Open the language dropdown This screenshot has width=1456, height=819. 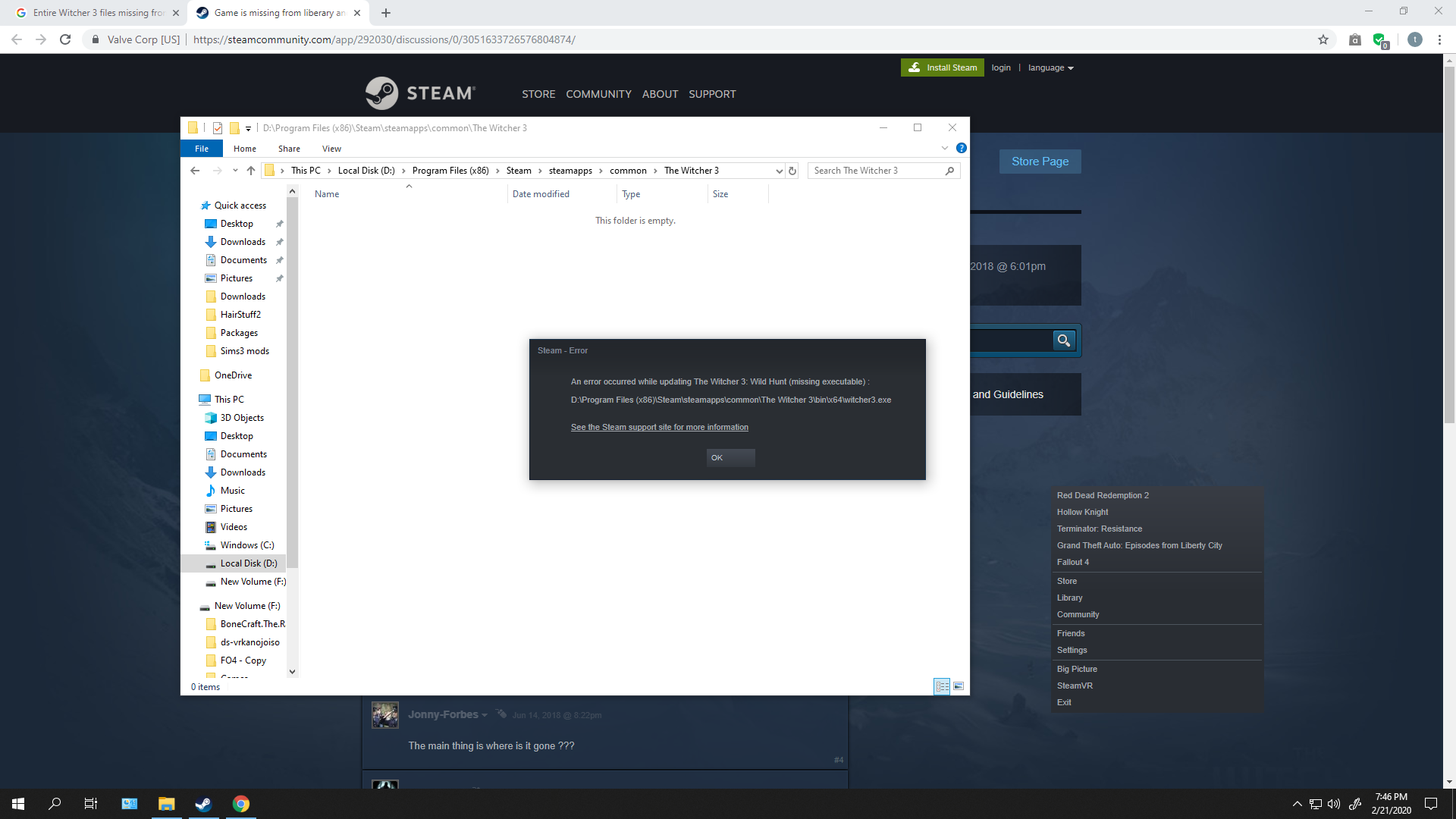point(1051,67)
